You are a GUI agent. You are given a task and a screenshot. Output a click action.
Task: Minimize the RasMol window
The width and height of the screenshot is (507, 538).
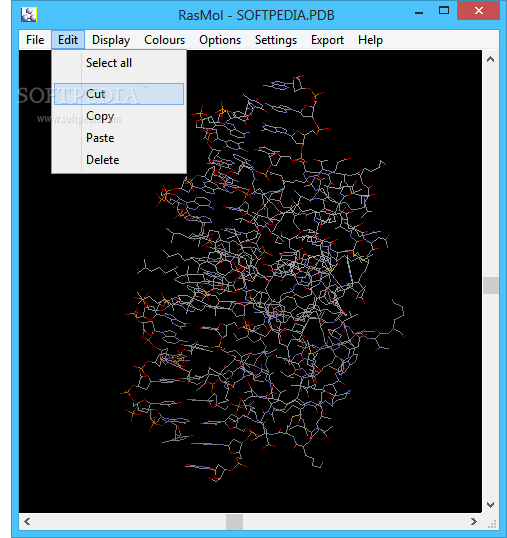[x=419, y=13]
